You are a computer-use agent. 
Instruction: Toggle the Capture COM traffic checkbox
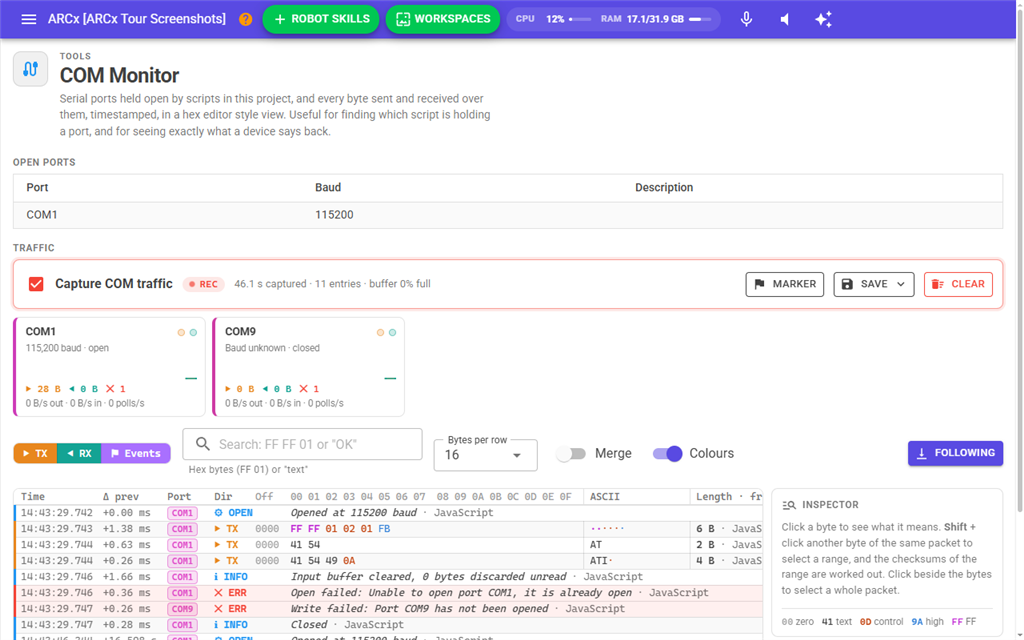click(x=36, y=284)
